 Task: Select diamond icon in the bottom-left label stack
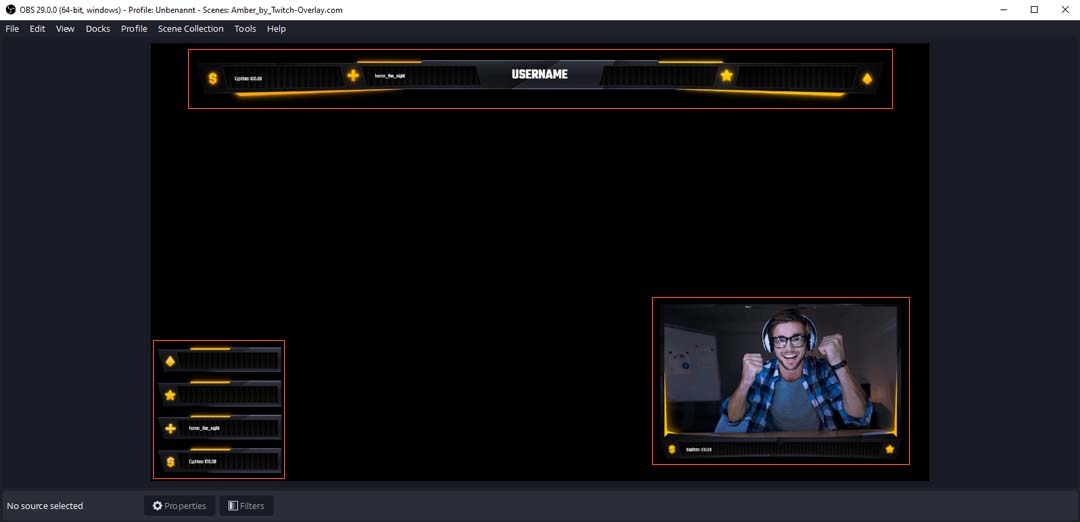(170, 361)
